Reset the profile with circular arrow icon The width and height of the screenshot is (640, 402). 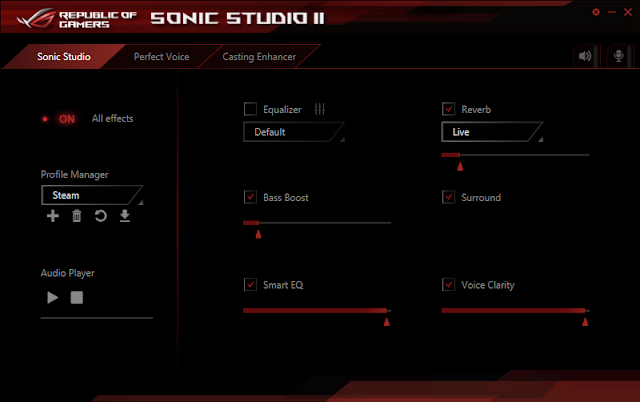coord(100,215)
